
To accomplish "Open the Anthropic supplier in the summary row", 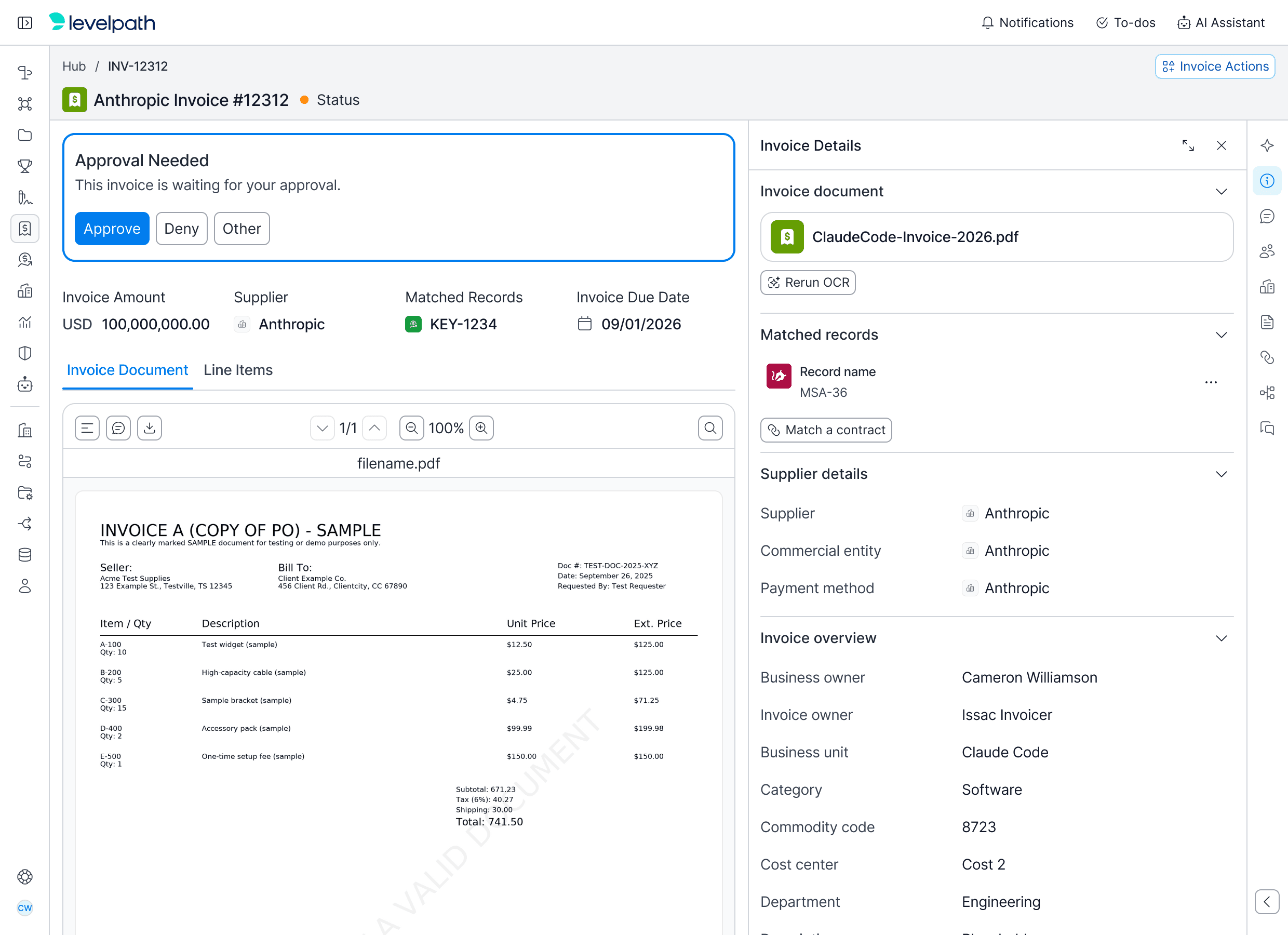I will point(279,324).
